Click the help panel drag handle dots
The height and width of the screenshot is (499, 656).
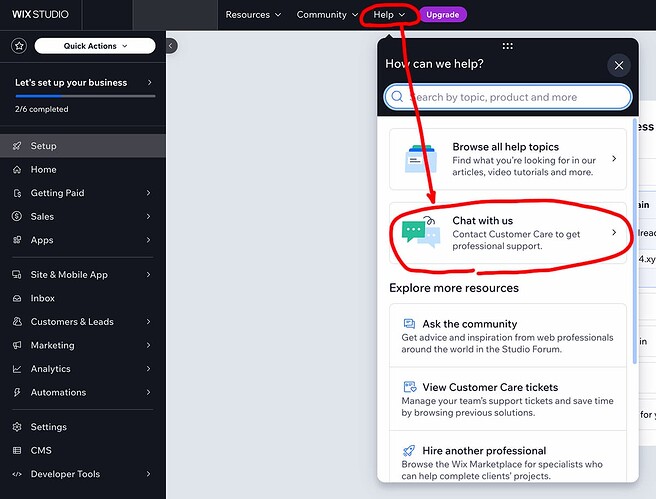[x=507, y=46]
